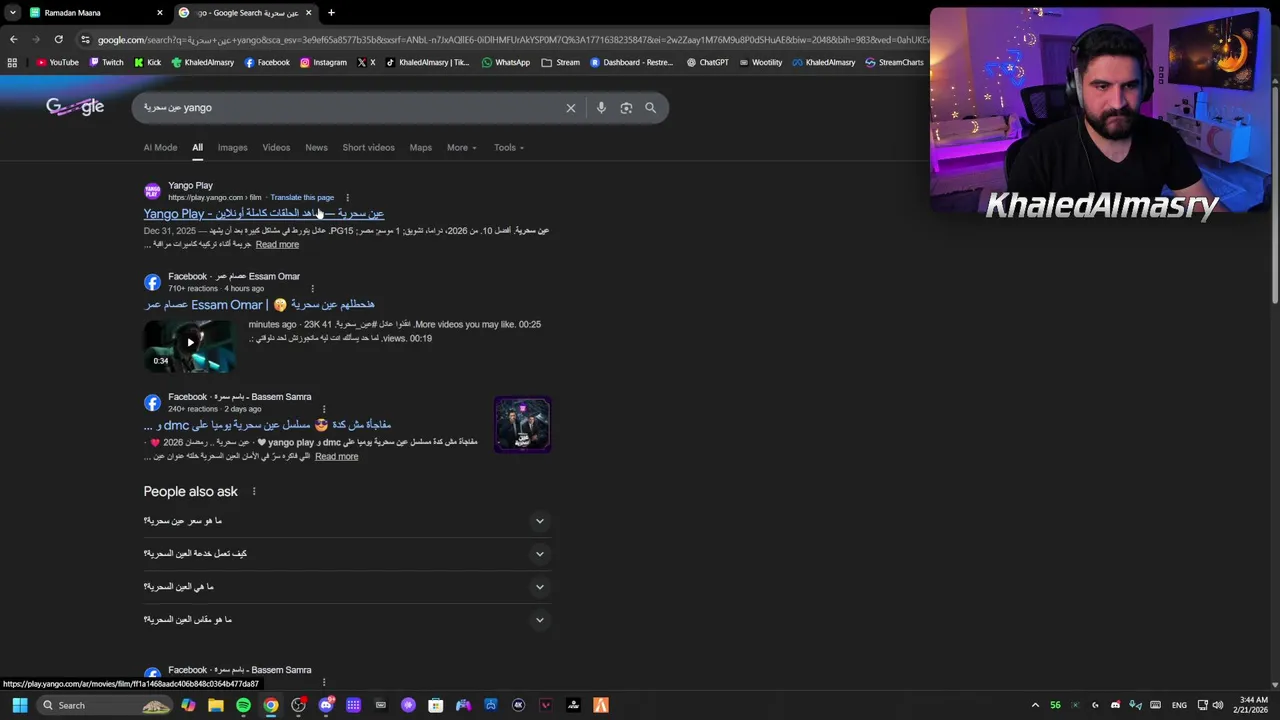Screen dimensions: 1280x720
Task: Open the Kick bookmark
Action: point(147,62)
